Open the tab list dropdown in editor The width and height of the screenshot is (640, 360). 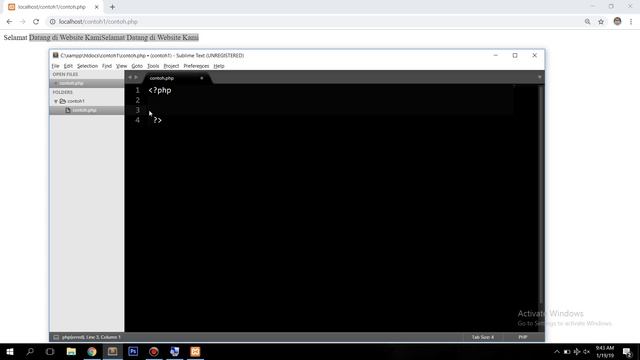[x=540, y=77]
